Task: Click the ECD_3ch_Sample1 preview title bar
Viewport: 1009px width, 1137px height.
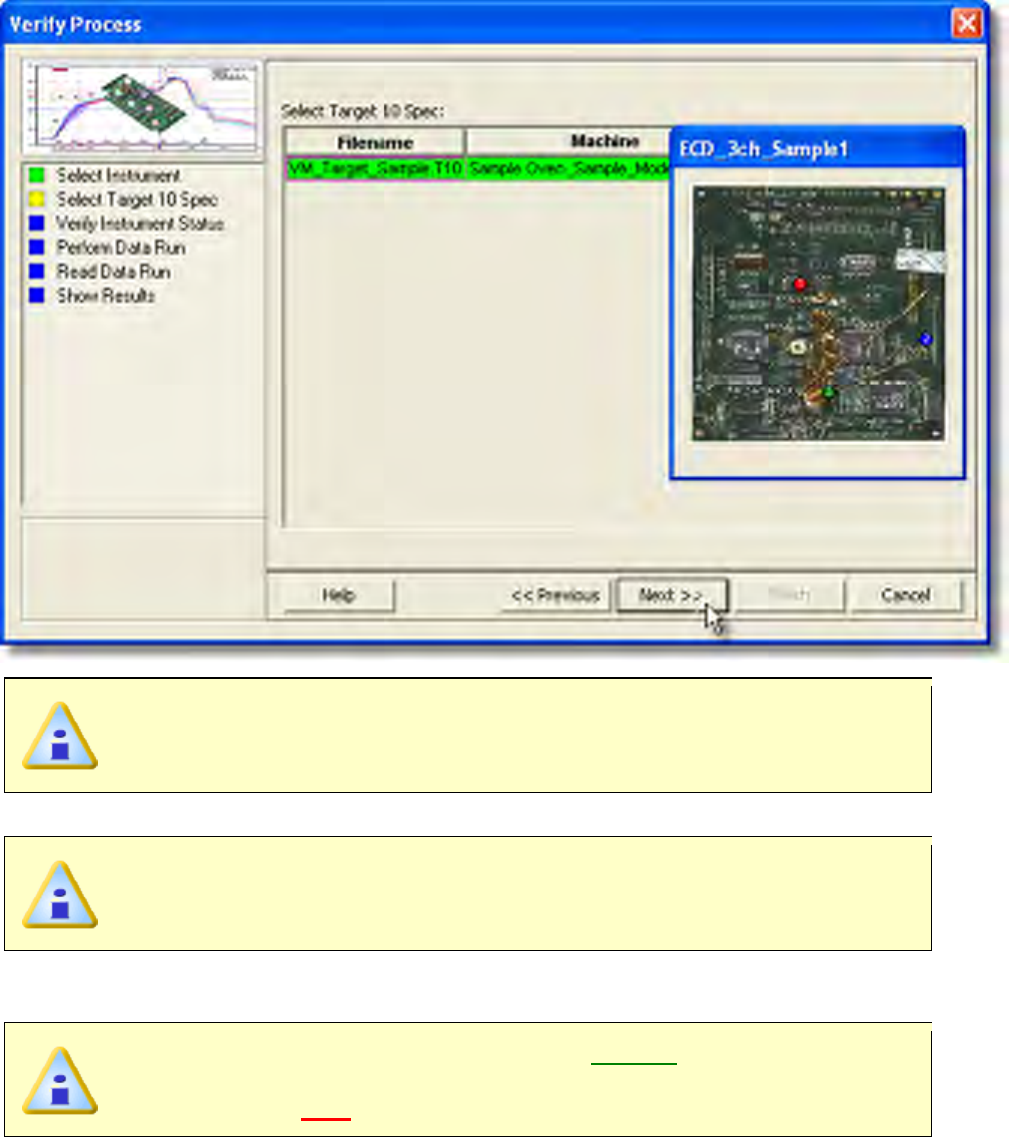Action: [x=818, y=149]
